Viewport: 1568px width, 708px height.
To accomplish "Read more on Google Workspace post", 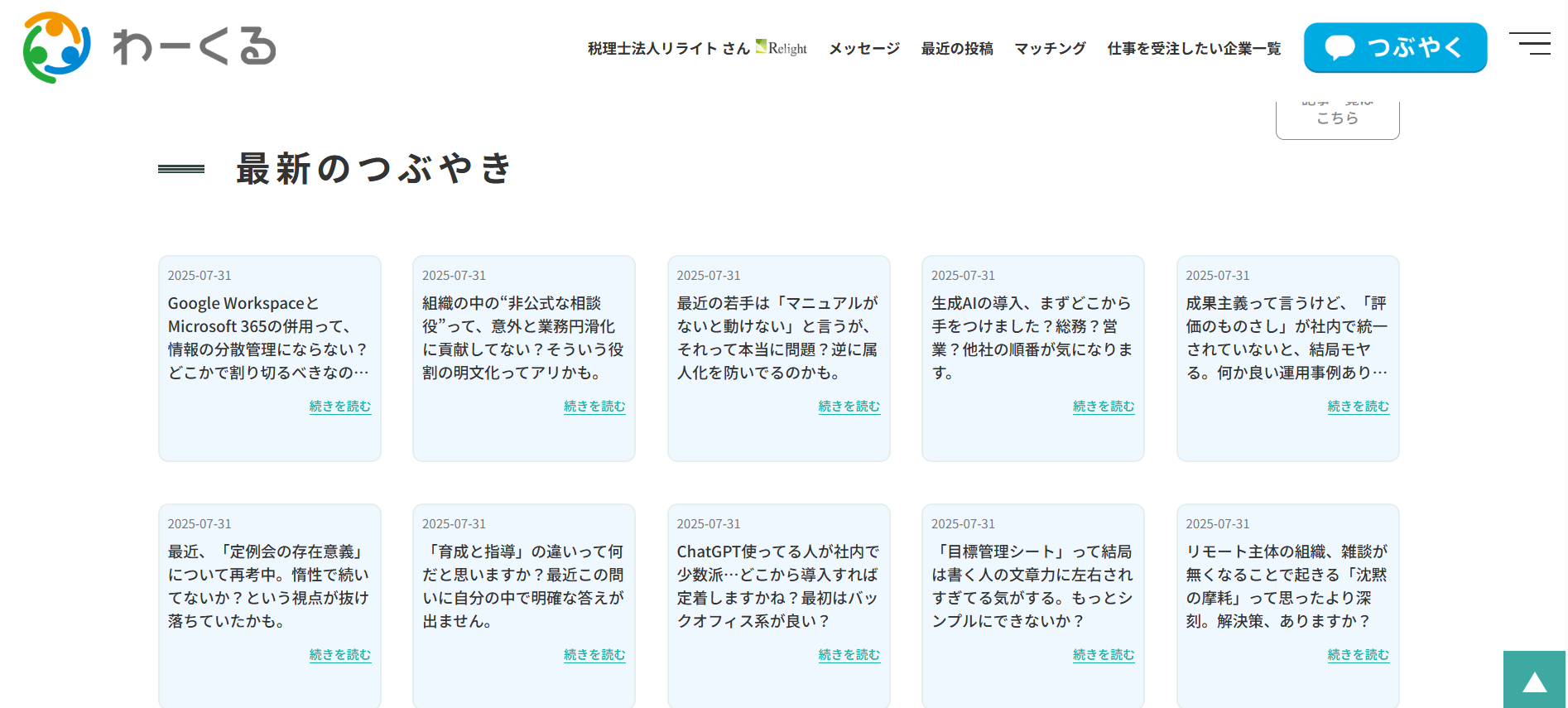I will coord(339,406).
